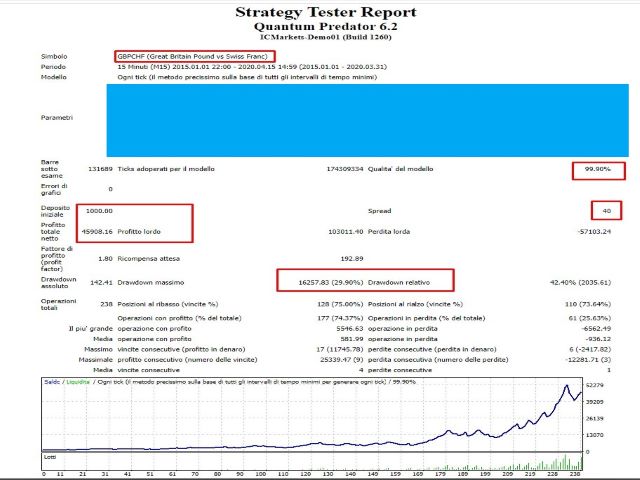
Task: Click the Errori di grafici label
Action: coord(54,189)
